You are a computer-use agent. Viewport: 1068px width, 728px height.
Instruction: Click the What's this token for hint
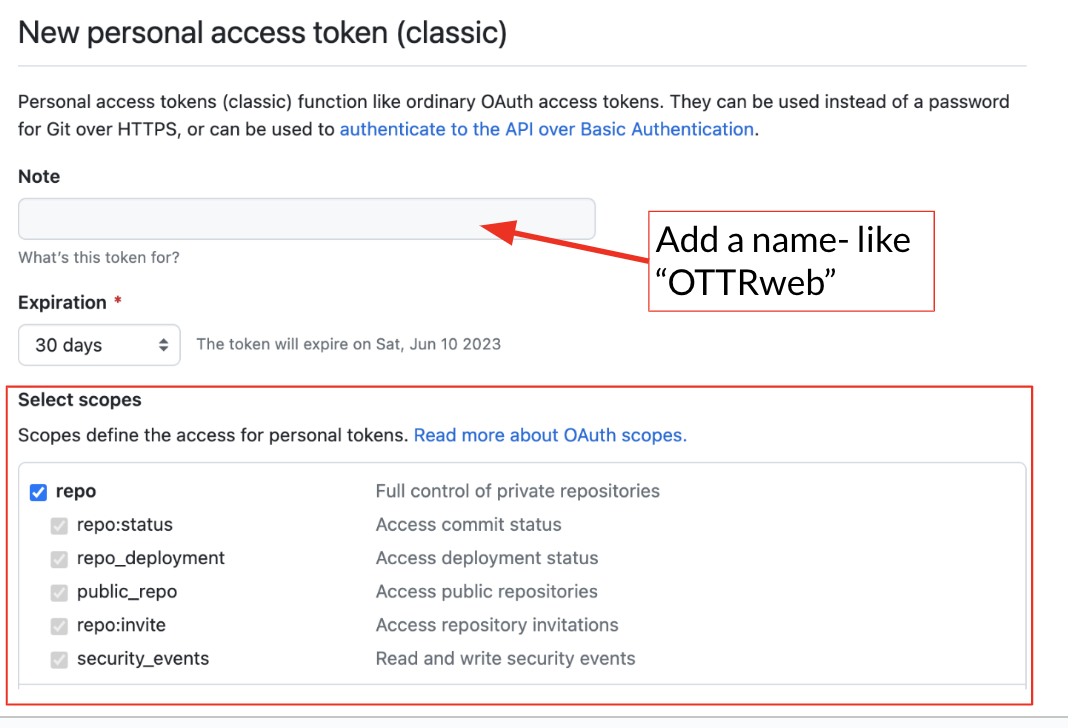tap(98, 257)
